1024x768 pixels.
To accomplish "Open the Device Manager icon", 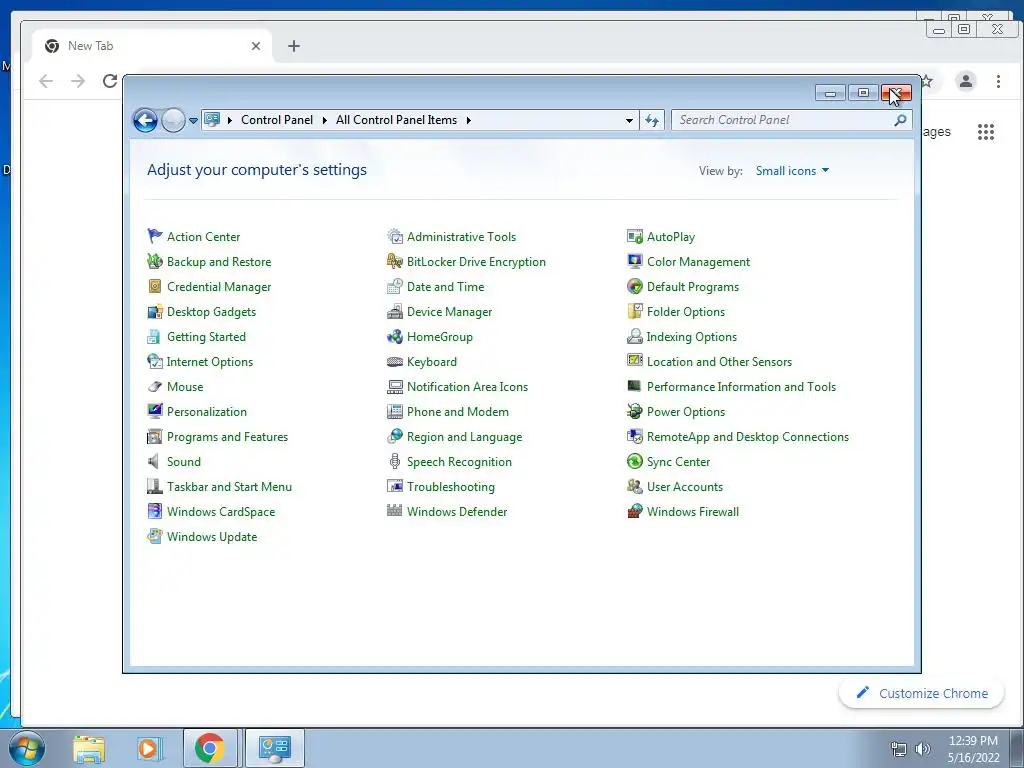I will pyautogui.click(x=394, y=312).
